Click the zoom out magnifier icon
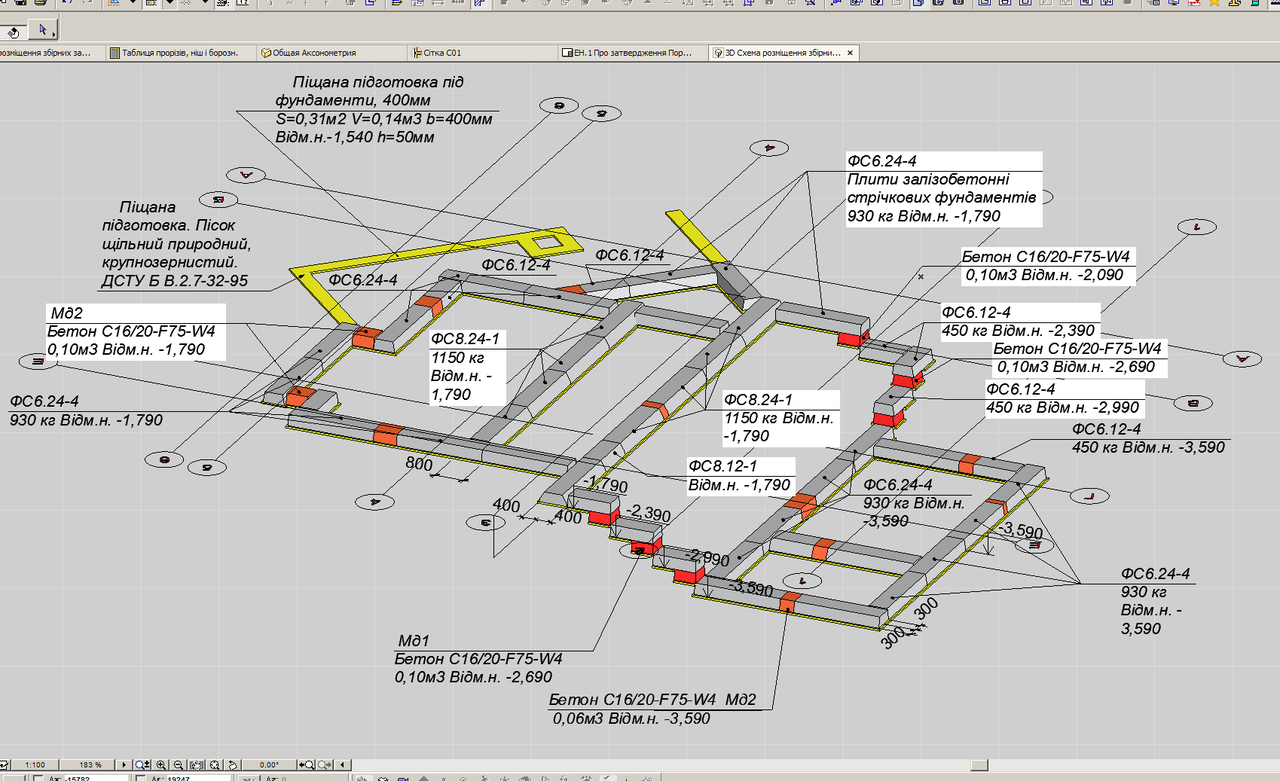The height and width of the screenshot is (781, 1280). pos(178,765)
